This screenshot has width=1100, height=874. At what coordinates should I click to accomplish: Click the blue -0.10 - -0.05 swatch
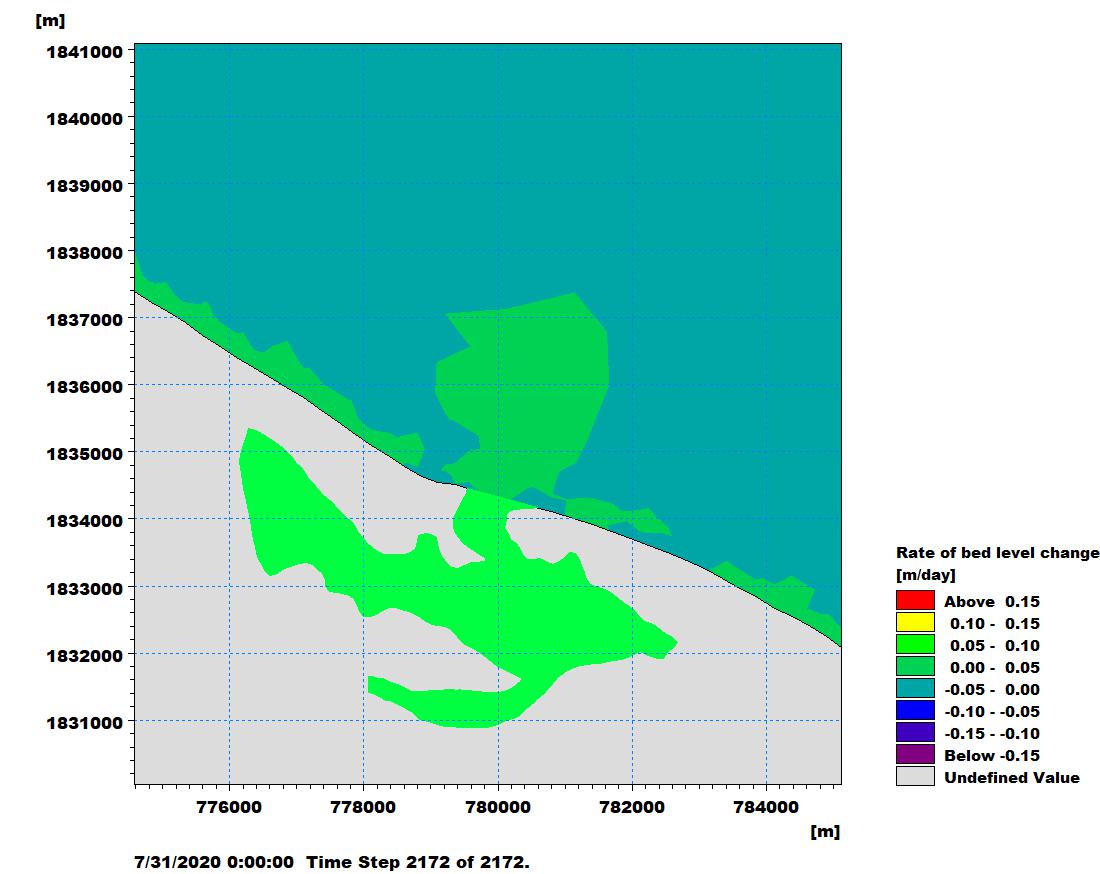tap(915, 711)
